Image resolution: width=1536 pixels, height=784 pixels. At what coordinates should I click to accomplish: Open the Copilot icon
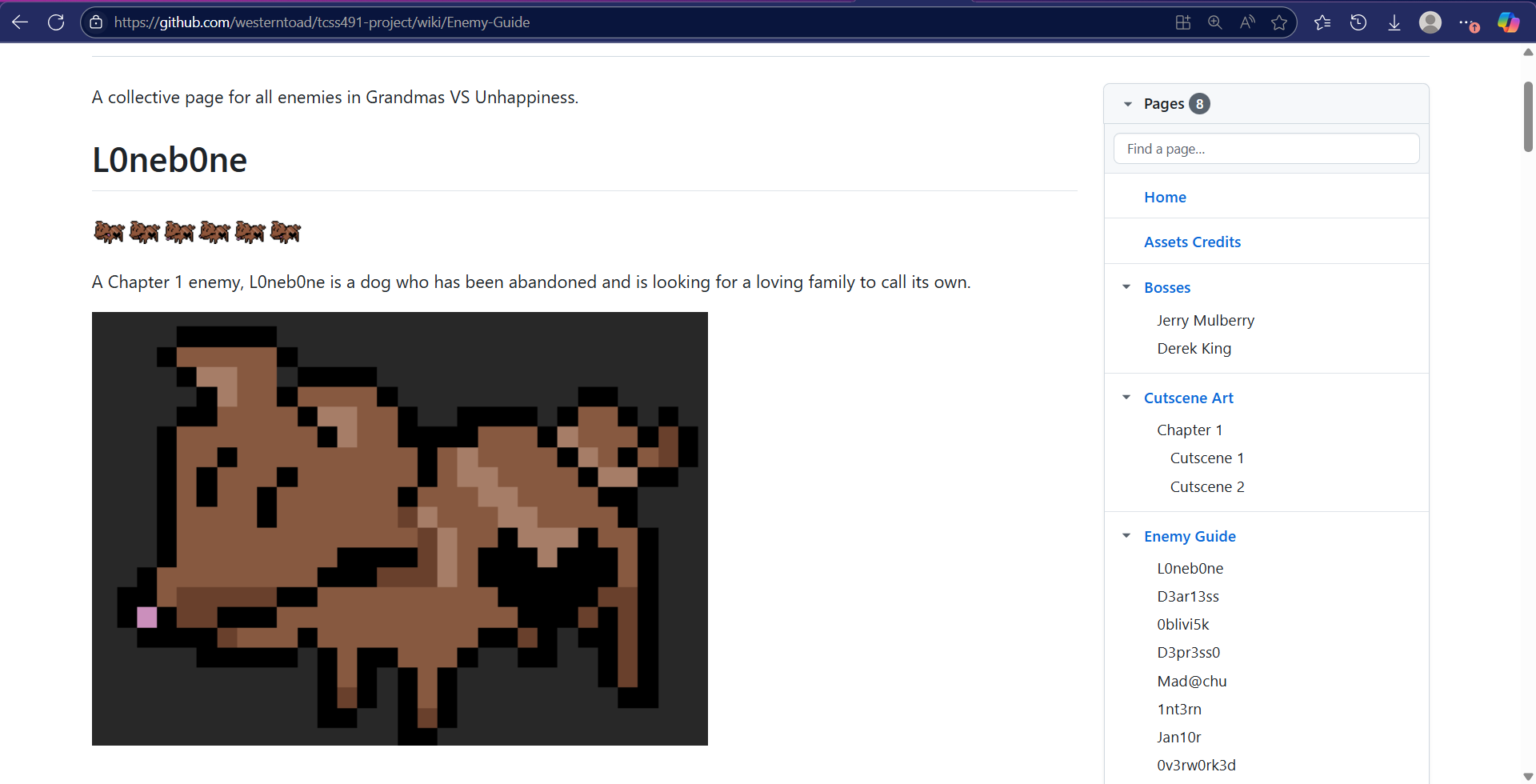(1509, 22)
